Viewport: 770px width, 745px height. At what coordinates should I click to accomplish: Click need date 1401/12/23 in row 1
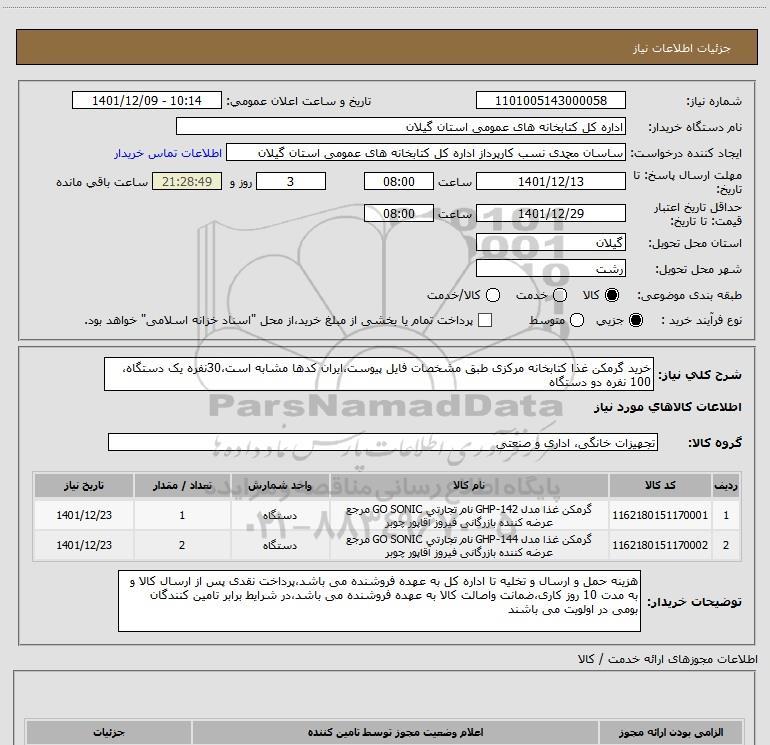point(83,515)
